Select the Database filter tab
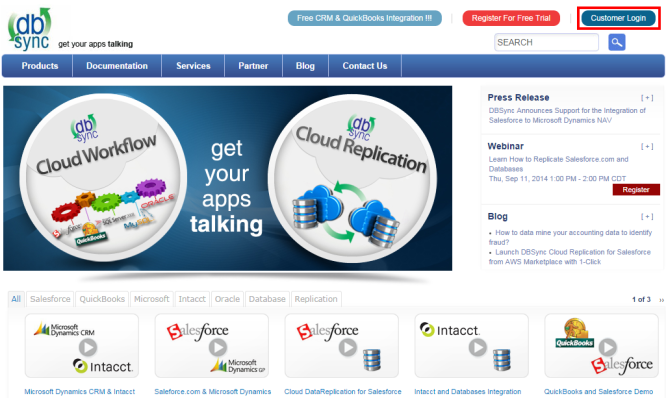 pos(267,299)
